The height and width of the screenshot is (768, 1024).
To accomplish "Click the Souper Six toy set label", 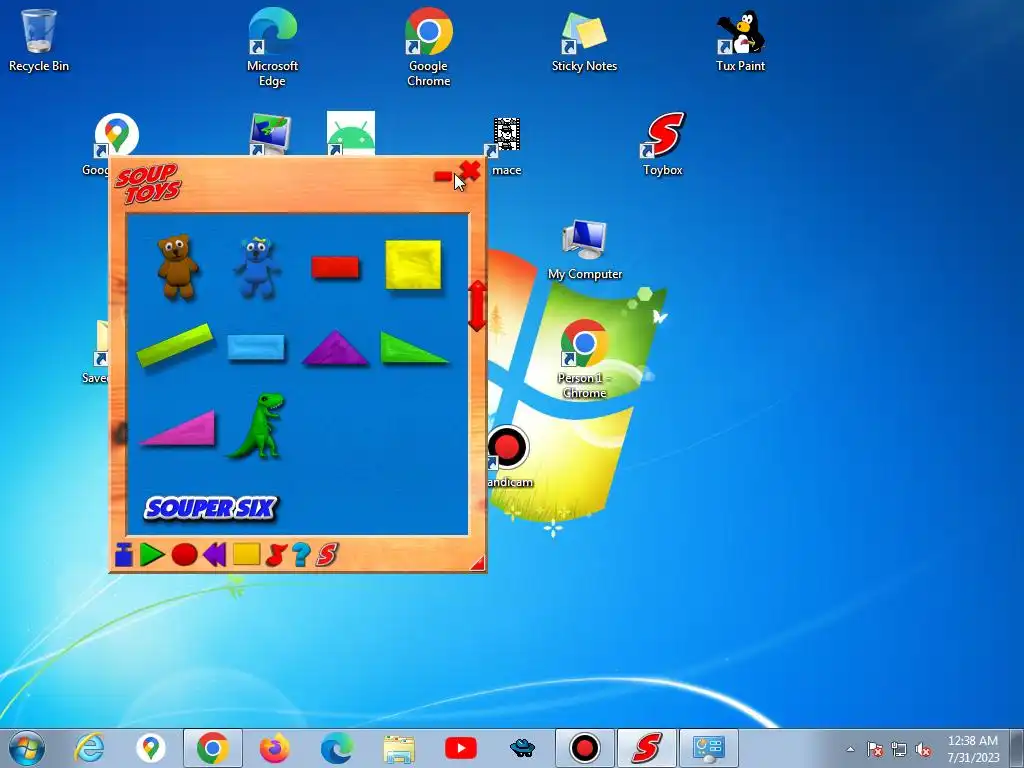I will (x=210, y=508).
